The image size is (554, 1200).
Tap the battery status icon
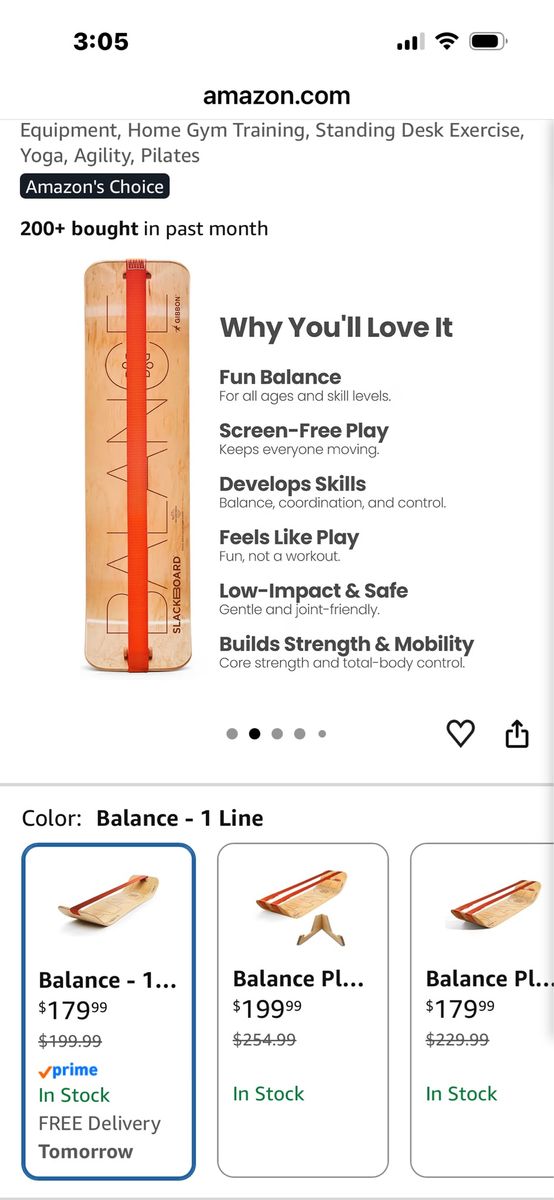[x=488, y=41]
